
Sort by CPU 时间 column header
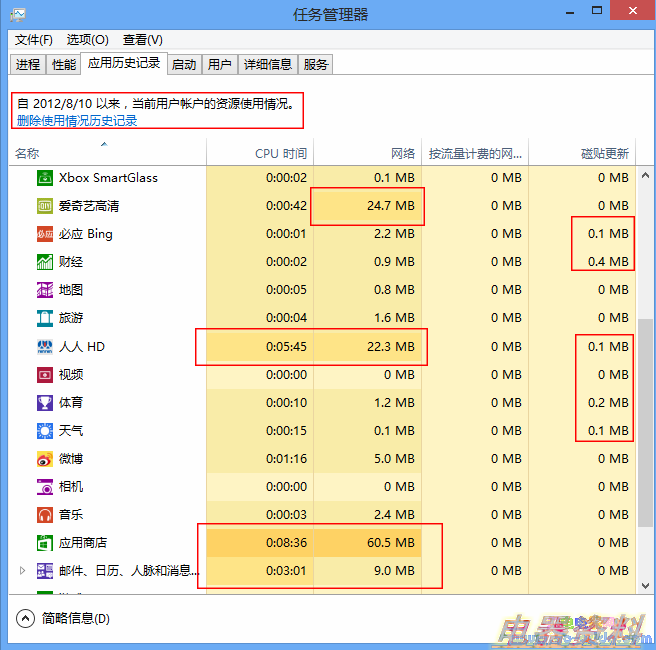pyautogui.click(x=281, y=154)
